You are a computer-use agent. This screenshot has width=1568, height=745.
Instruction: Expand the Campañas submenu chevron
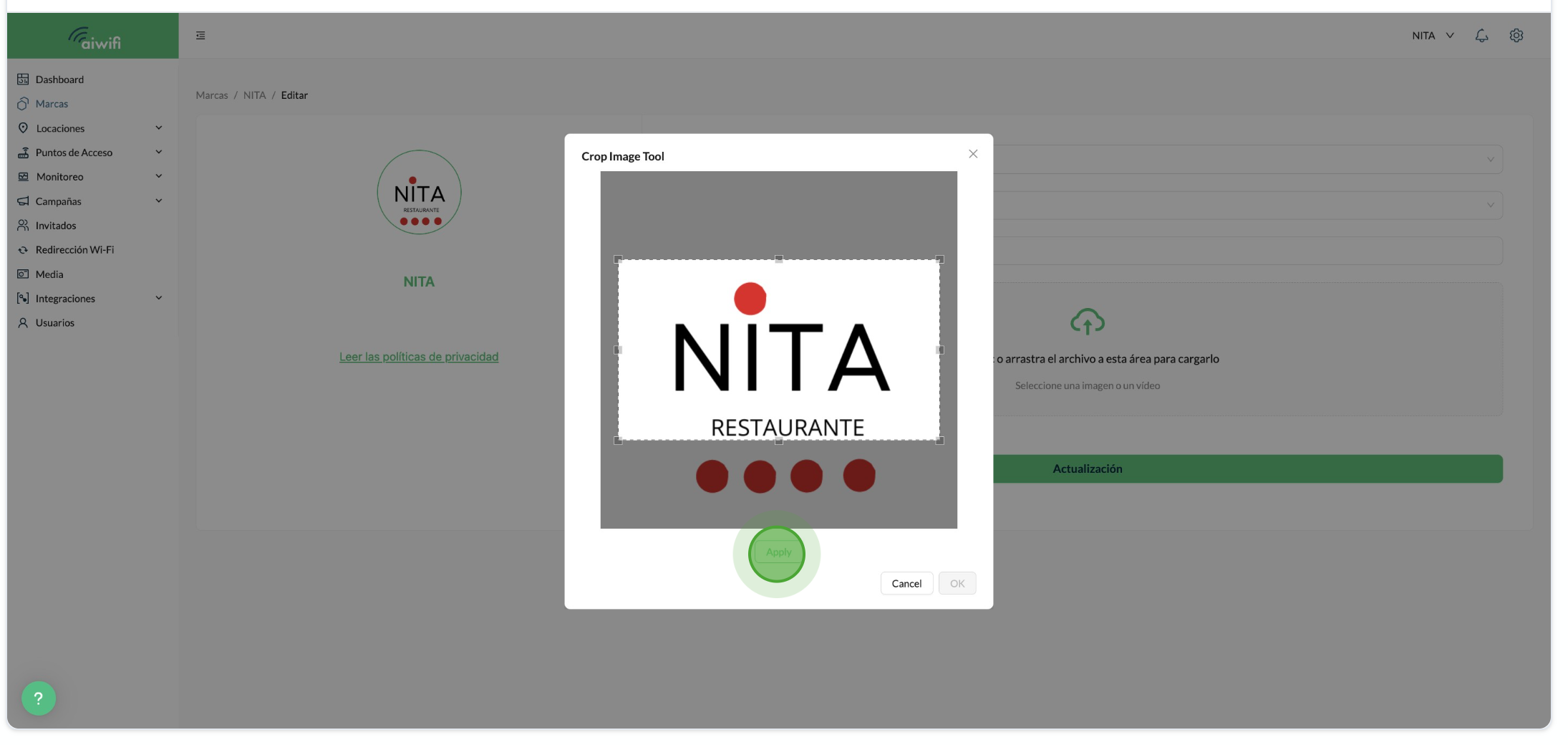pos(159,201)
